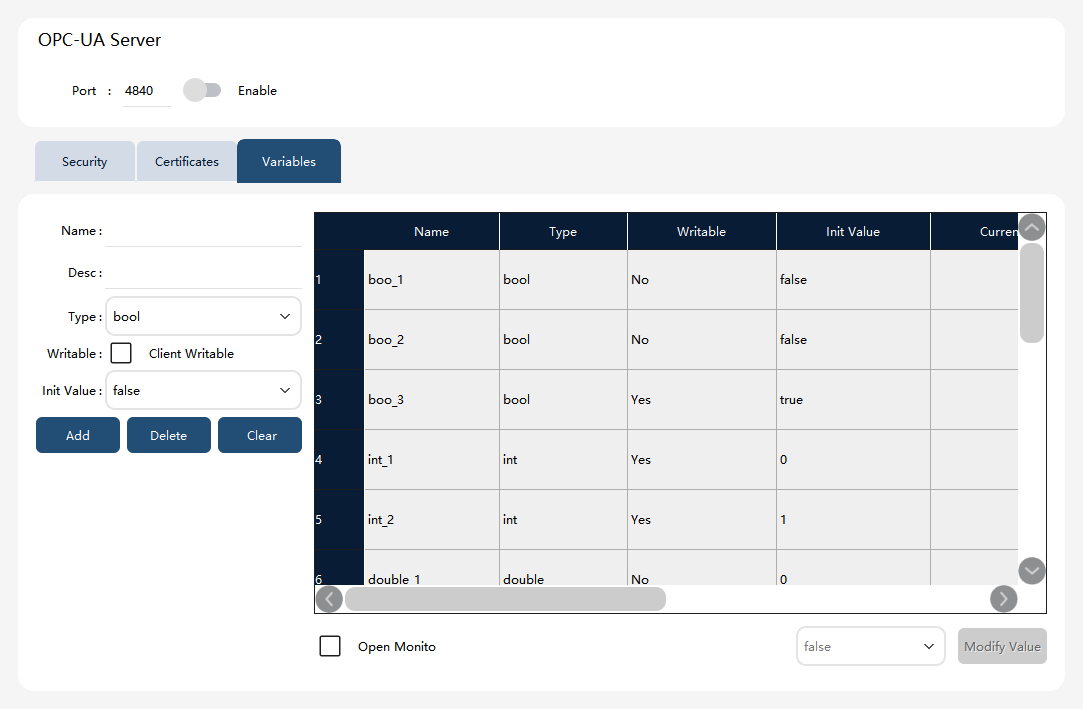
Task: Click the table scroll-right arrow icon
Action: (x=1003, y=599)
